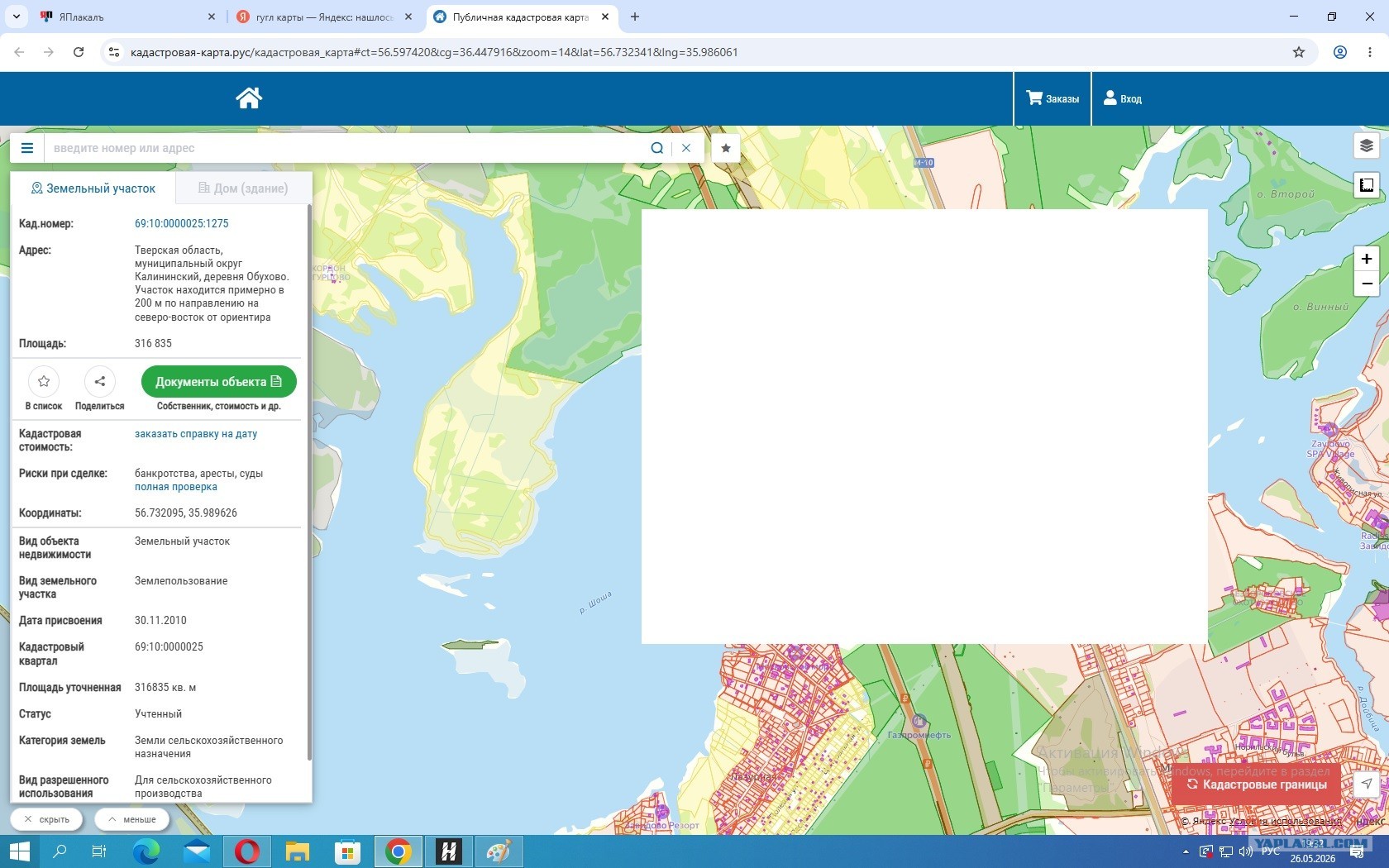The height and width of the screenshot is (868, 1389).
Task: Select the Землепользование value
Action: coord(181,580)
